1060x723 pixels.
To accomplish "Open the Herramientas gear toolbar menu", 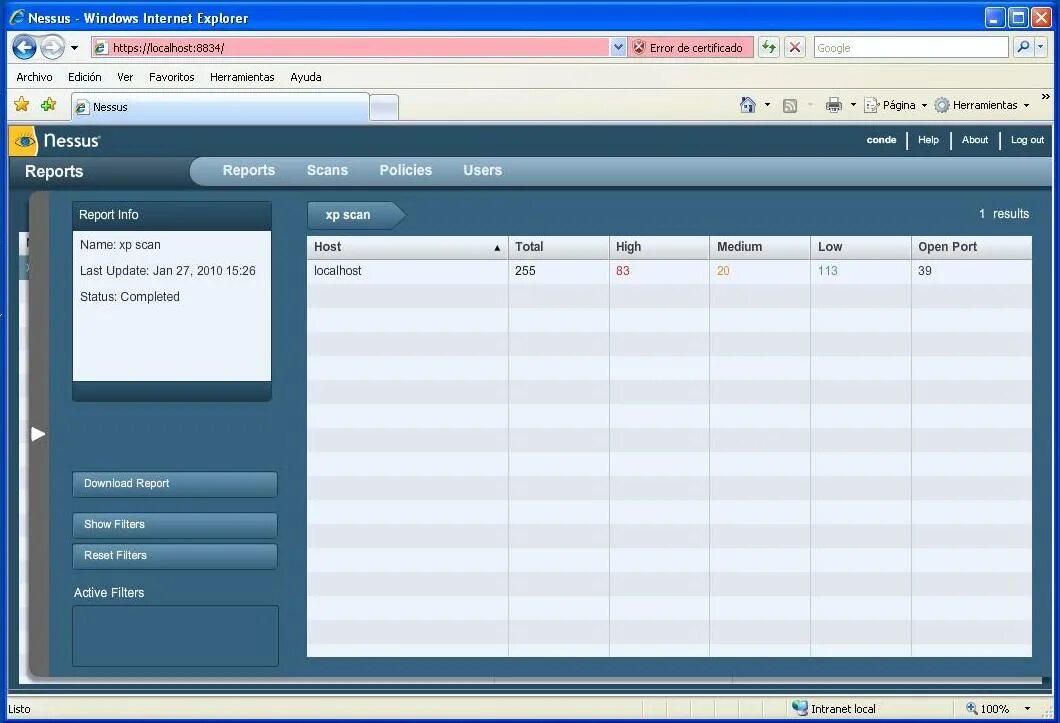I will click(982, 105).
